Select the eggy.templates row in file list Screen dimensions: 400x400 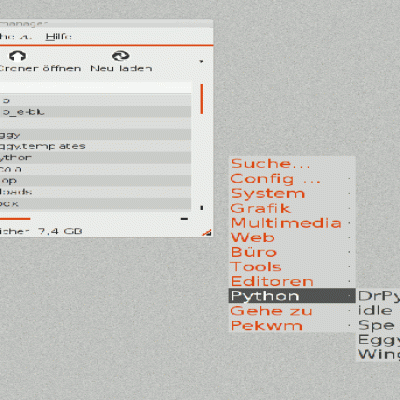pos(95,146)
